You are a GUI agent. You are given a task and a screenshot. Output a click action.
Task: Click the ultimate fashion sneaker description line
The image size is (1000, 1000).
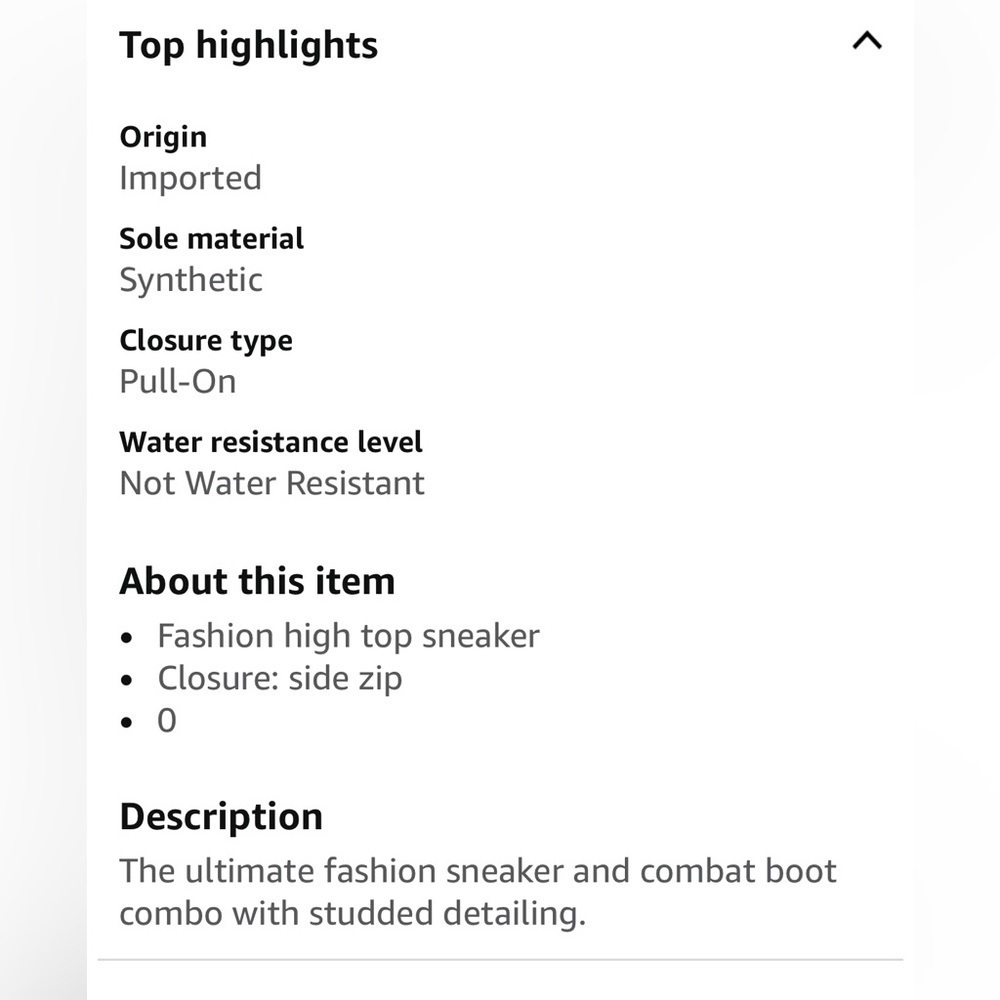pos(478,871)
